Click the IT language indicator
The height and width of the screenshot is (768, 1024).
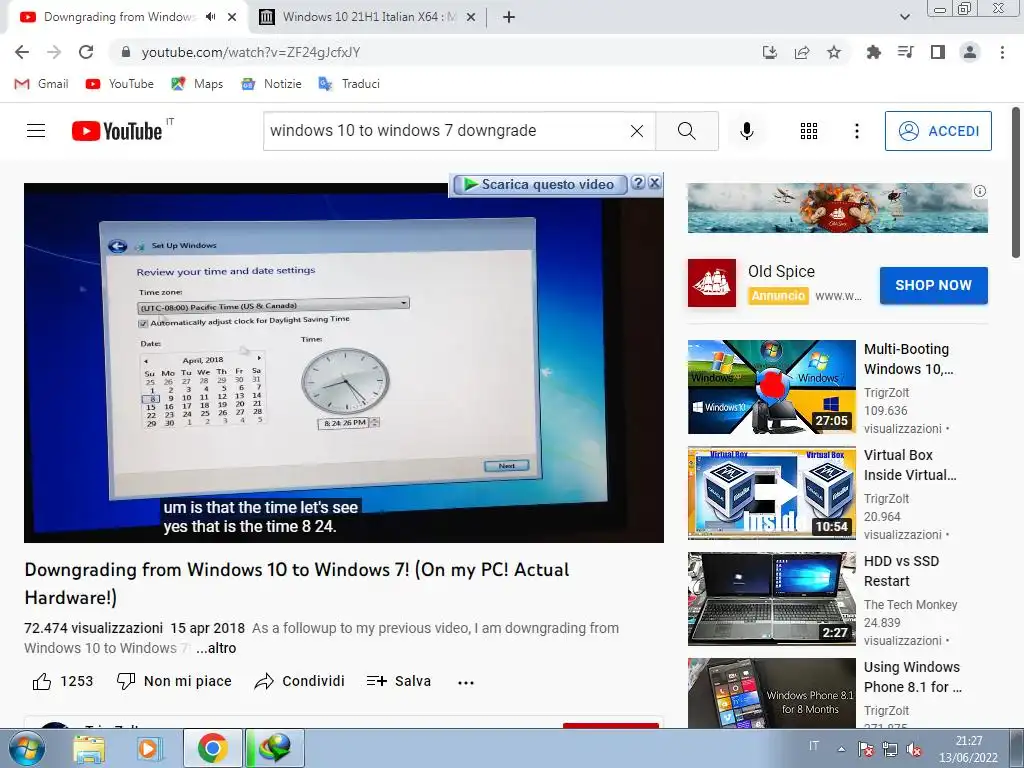[x=814, y=746]
